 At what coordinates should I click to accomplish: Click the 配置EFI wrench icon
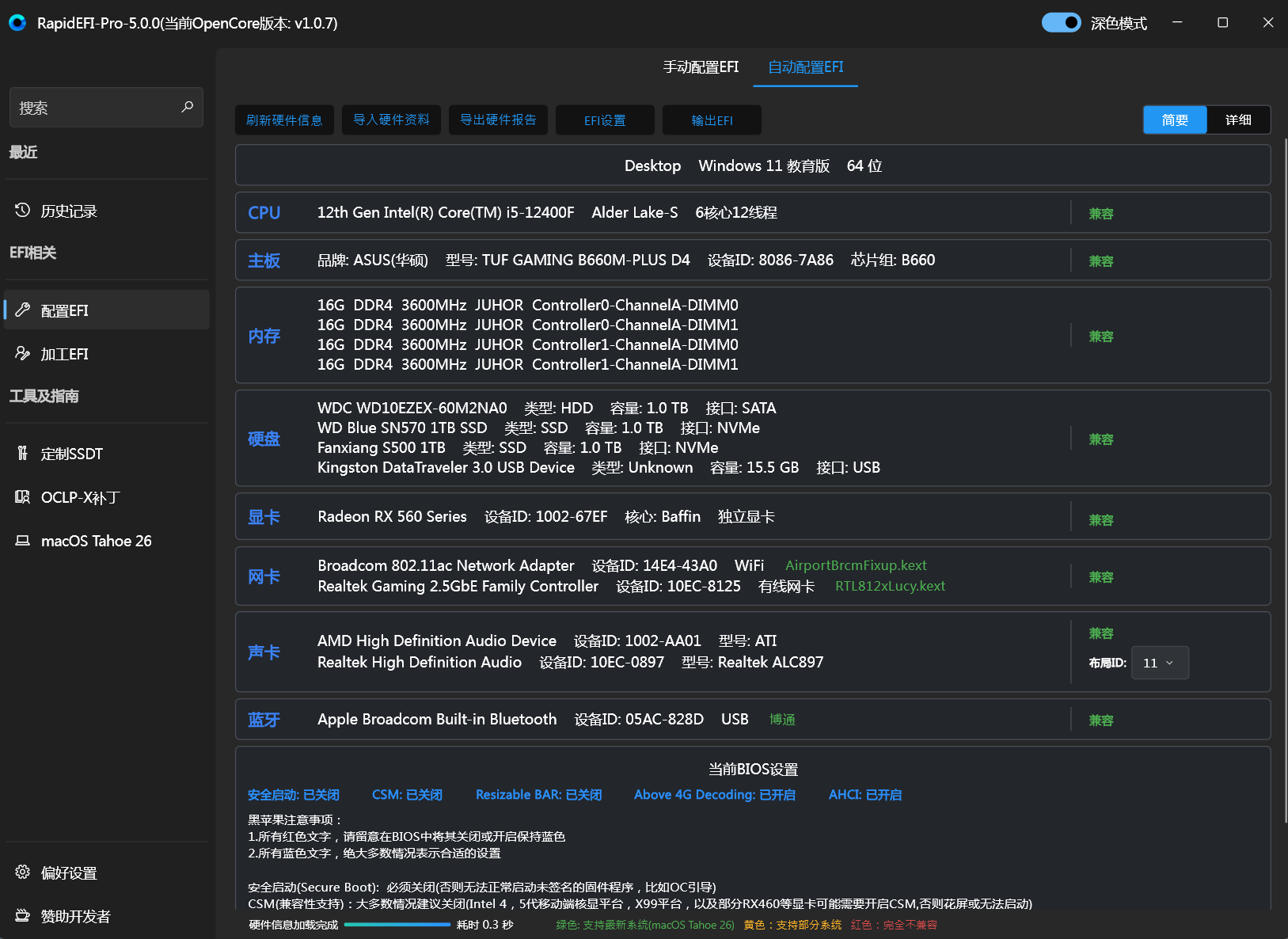click(22, 310)
